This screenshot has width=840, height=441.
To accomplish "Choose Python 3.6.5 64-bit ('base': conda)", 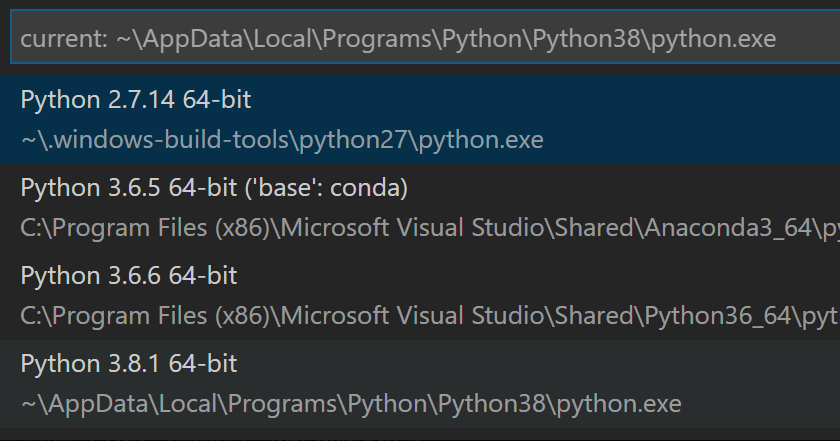I will click(420, 207).
